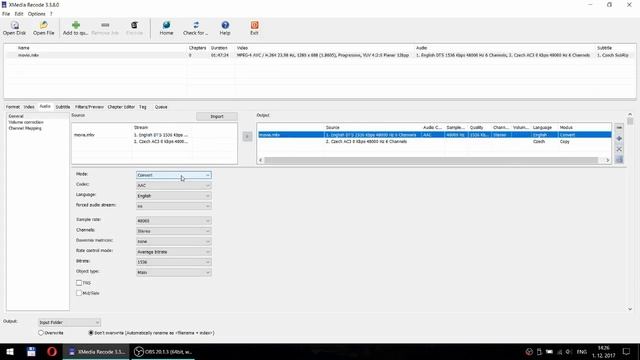The height and width of the screenshot is (360, 640).
Task: Click the right panel scroll down arrow
Action: pos(630,309)
